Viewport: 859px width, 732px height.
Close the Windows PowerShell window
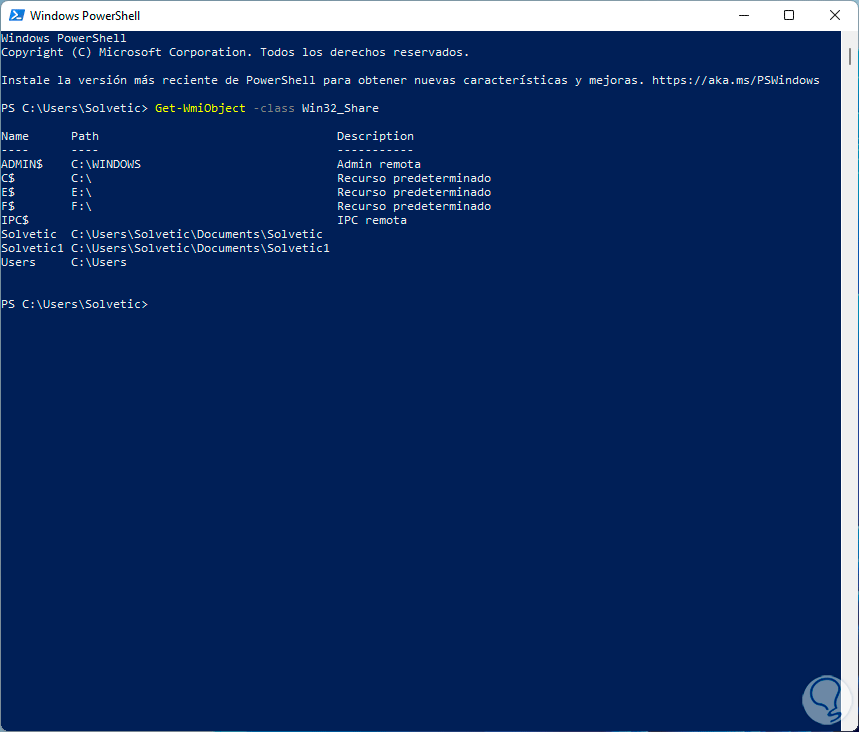pos(835,15)
